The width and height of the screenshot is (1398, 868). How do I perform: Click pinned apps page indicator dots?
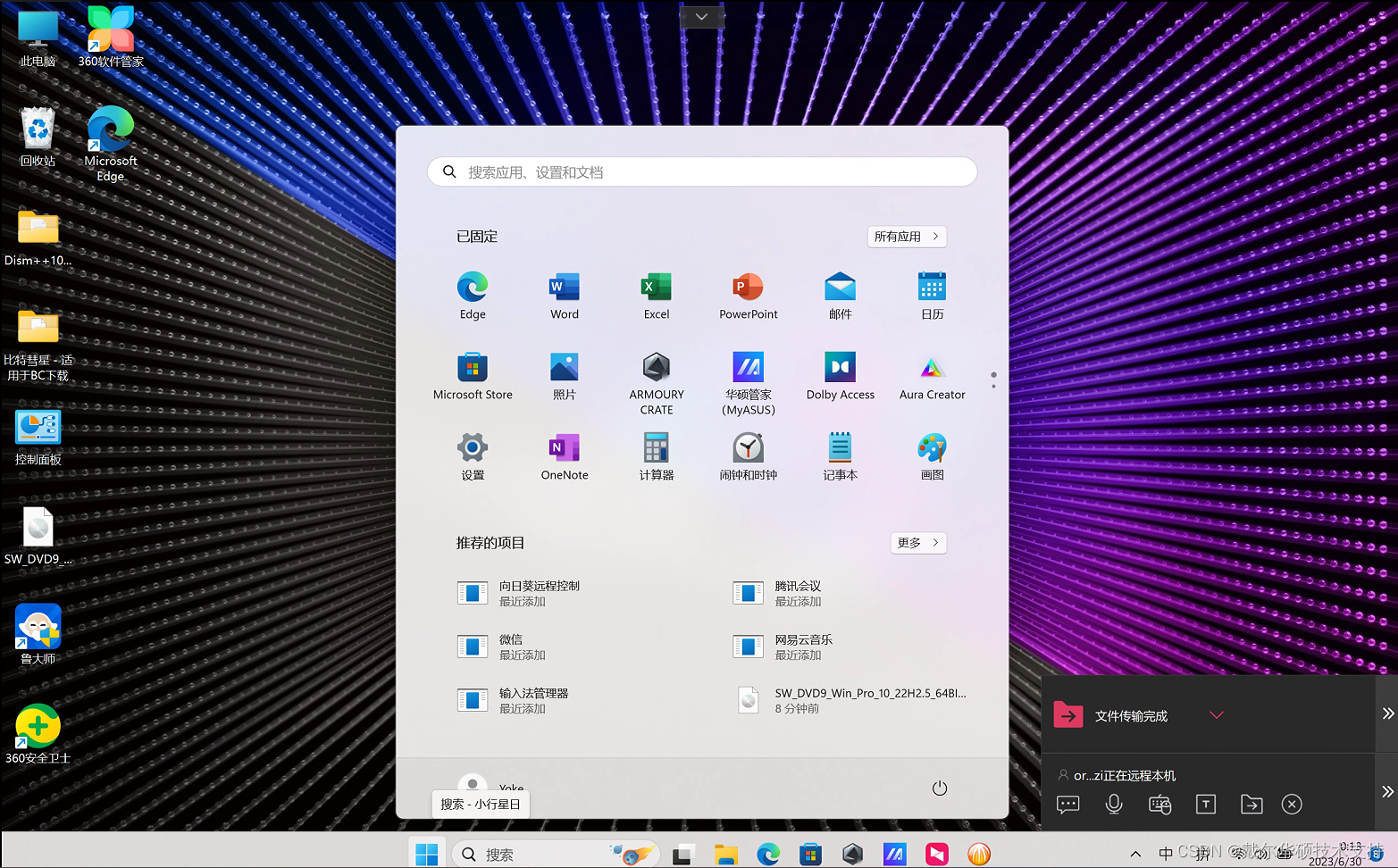[993, 380]
